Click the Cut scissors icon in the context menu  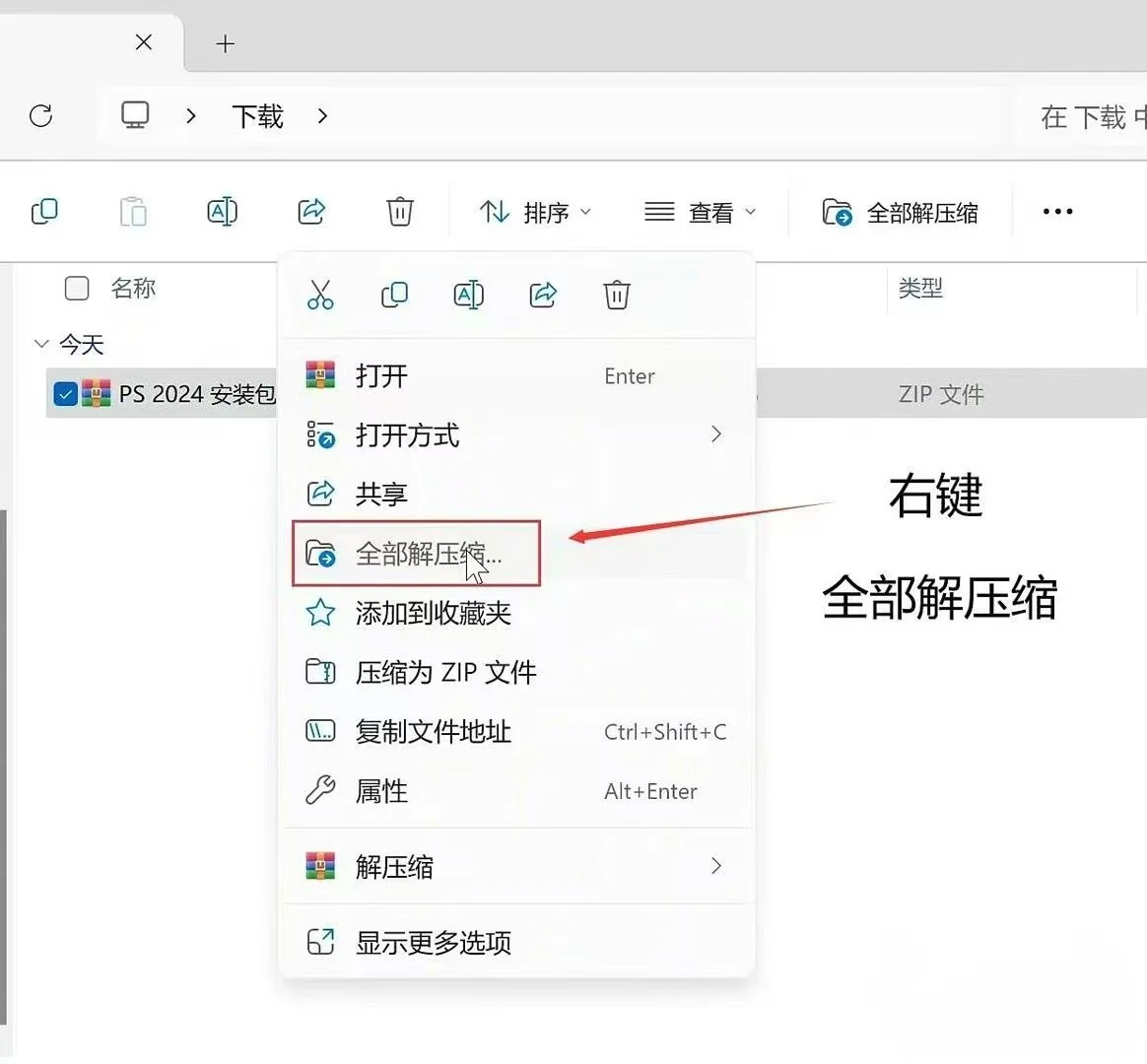pos(320,294)
